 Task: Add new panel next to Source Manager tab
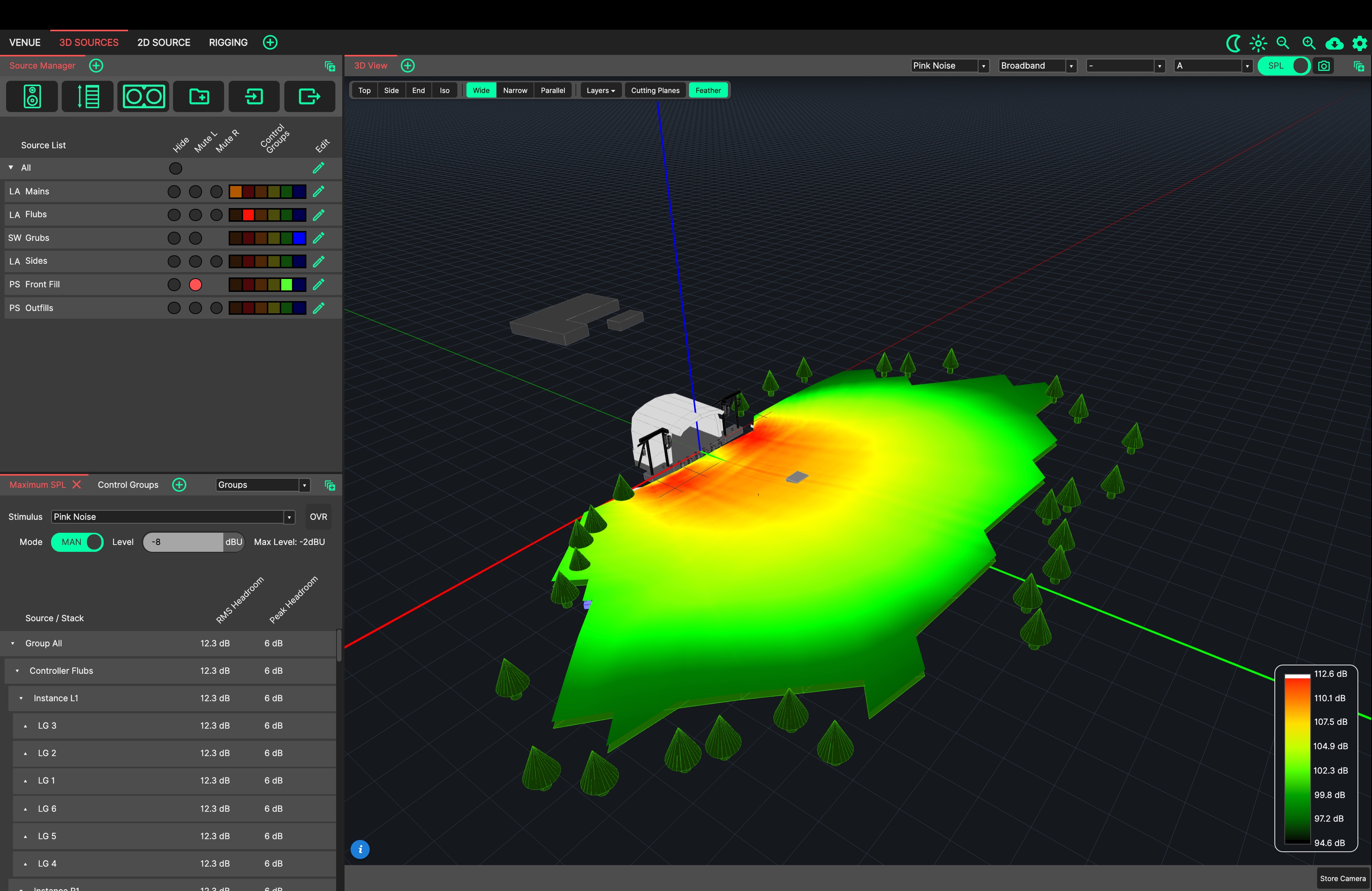tap(96, 66)
